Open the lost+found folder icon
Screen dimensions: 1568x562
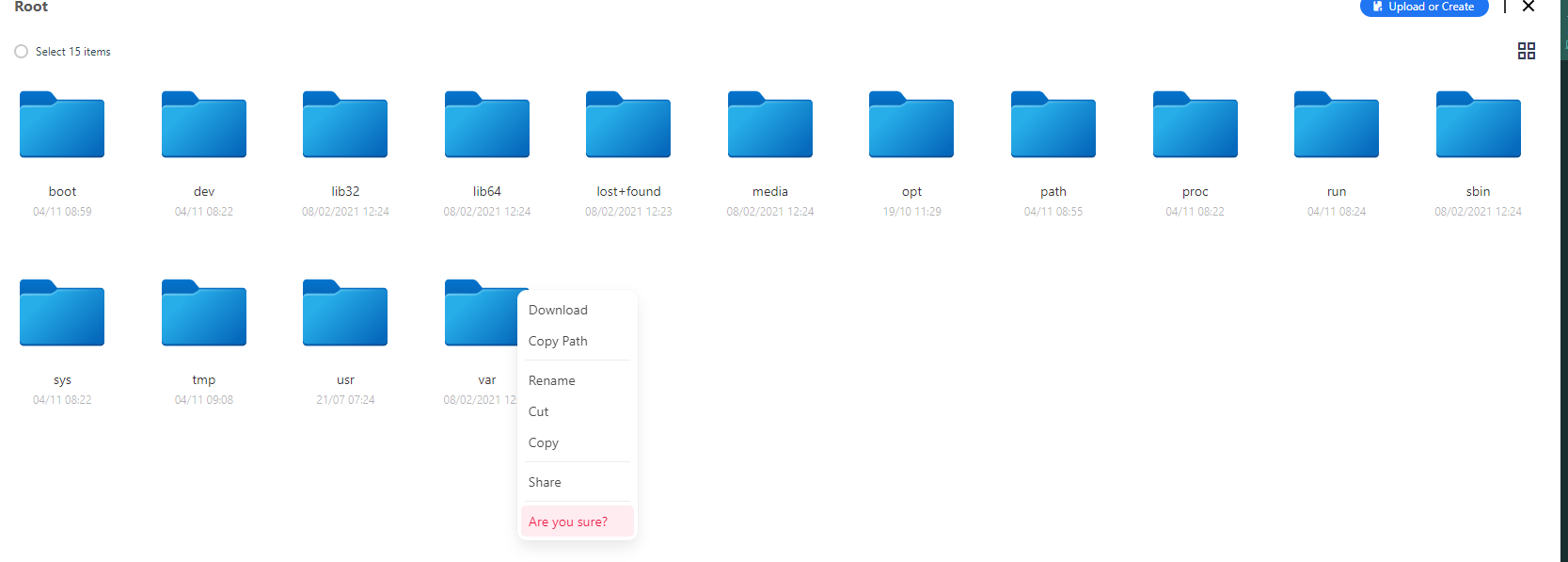(x=628, y=124)
